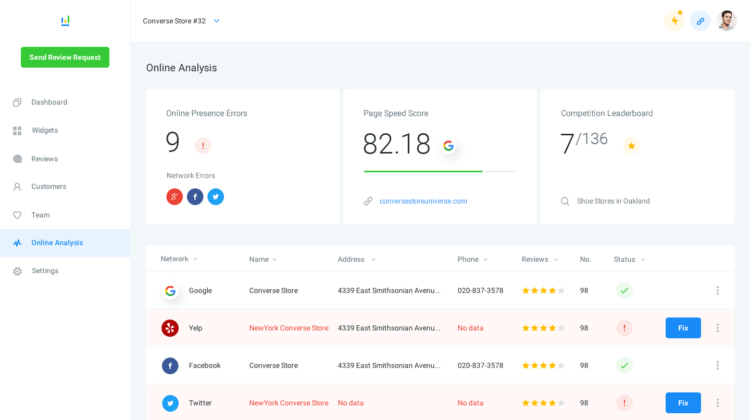Sort by the Address column header

pyautogui.click(x=356, y=259)
